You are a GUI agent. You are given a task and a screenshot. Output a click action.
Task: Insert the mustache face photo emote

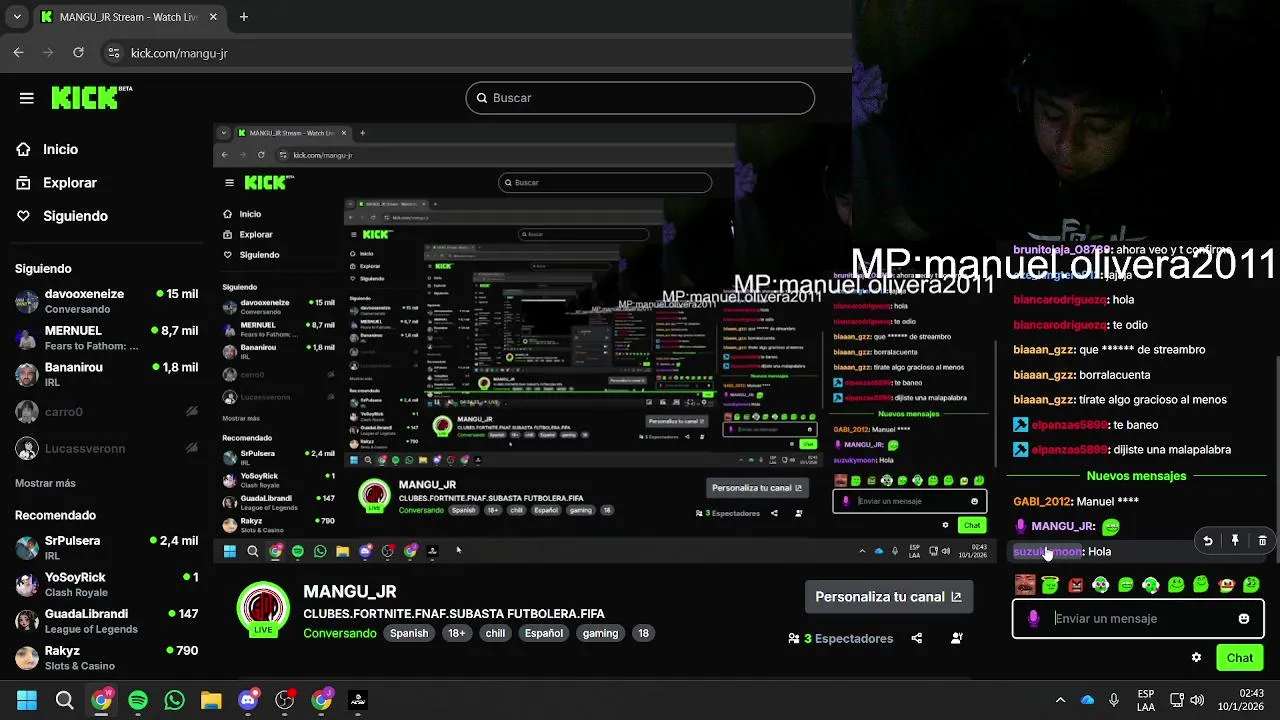pos(1025,585)
